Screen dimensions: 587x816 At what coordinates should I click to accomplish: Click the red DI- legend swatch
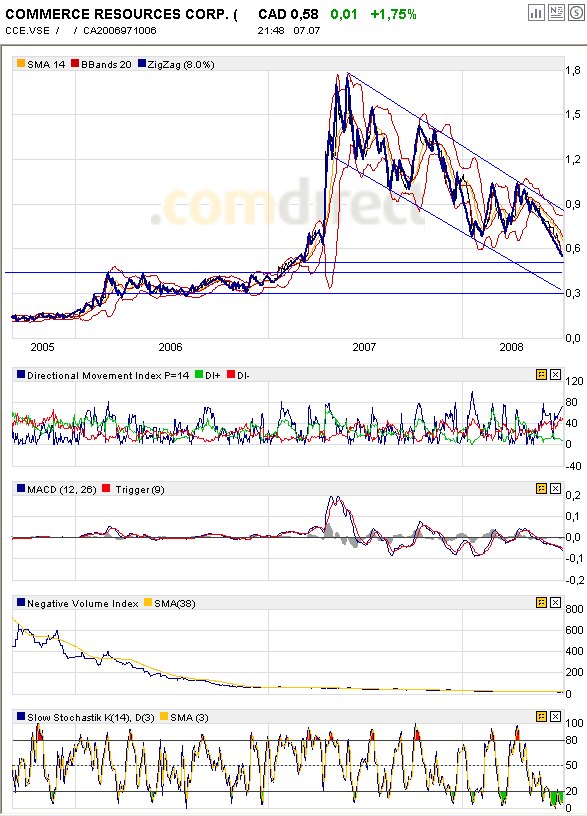(x=231, y=374)
